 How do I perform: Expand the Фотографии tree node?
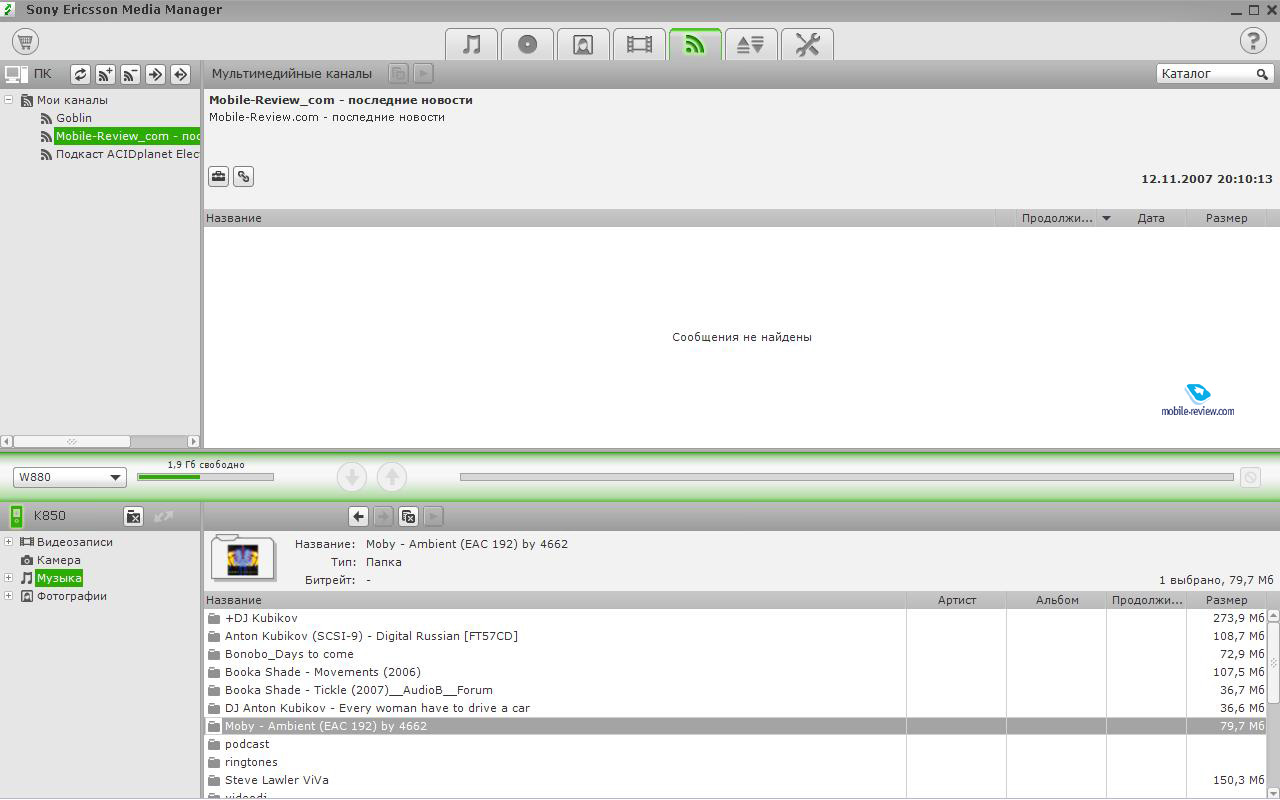pos(9,596)
